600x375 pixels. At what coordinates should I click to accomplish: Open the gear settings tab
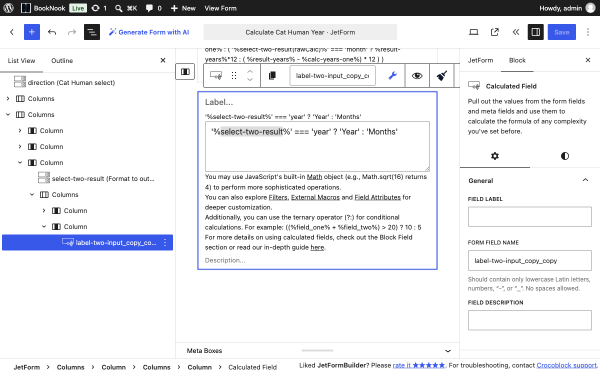[x=495, y=156]
